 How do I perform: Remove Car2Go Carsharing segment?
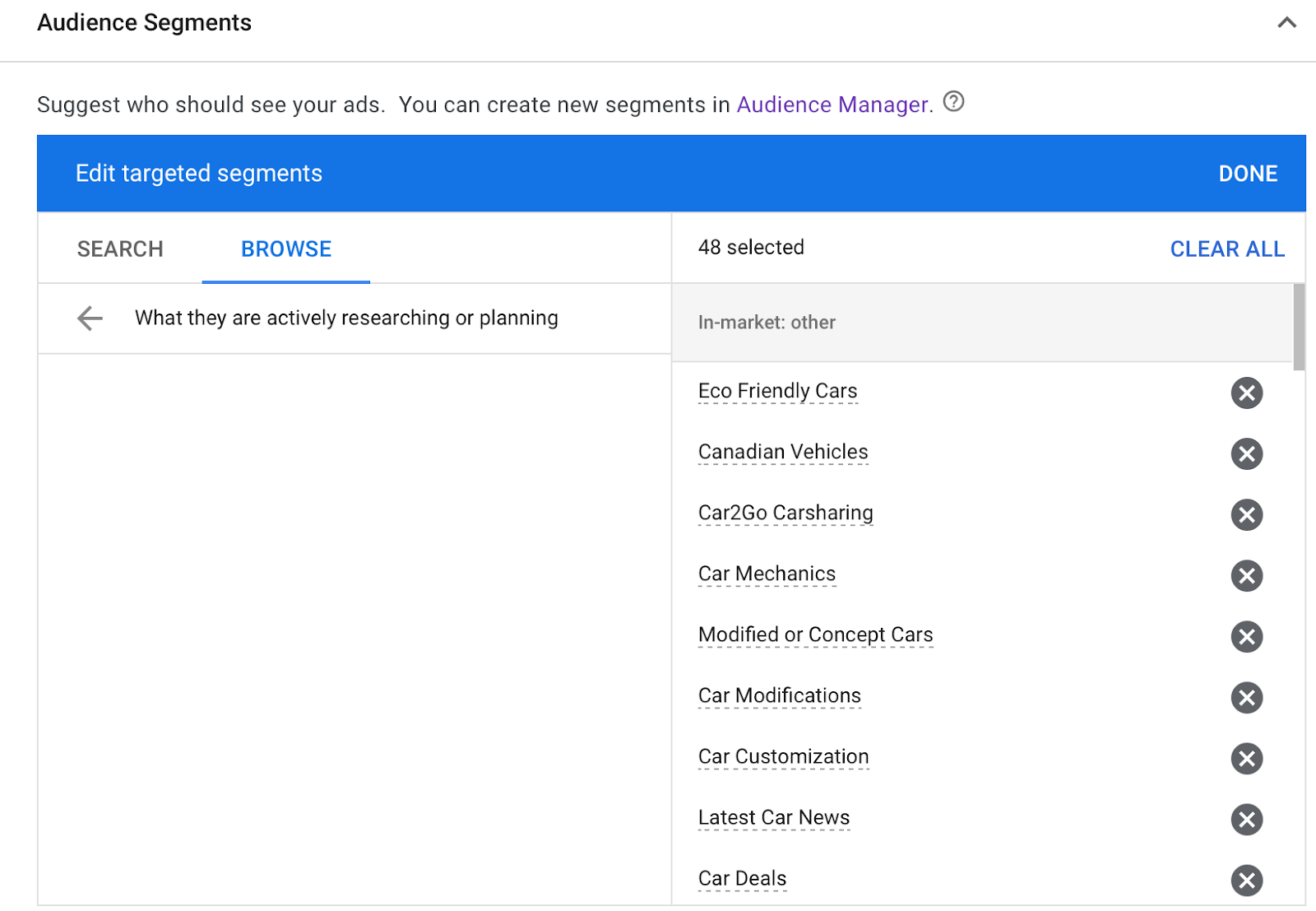(1246, 514)
